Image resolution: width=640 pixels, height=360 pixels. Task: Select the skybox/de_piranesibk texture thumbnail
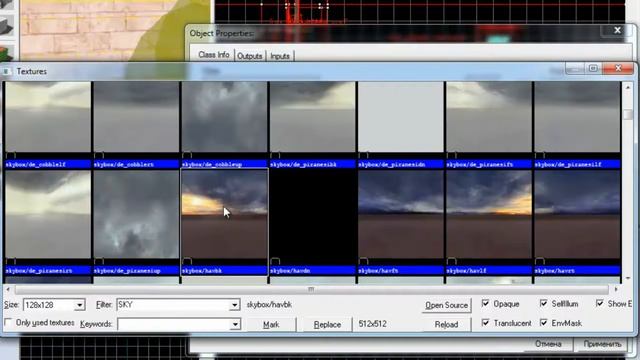[313, 117]
